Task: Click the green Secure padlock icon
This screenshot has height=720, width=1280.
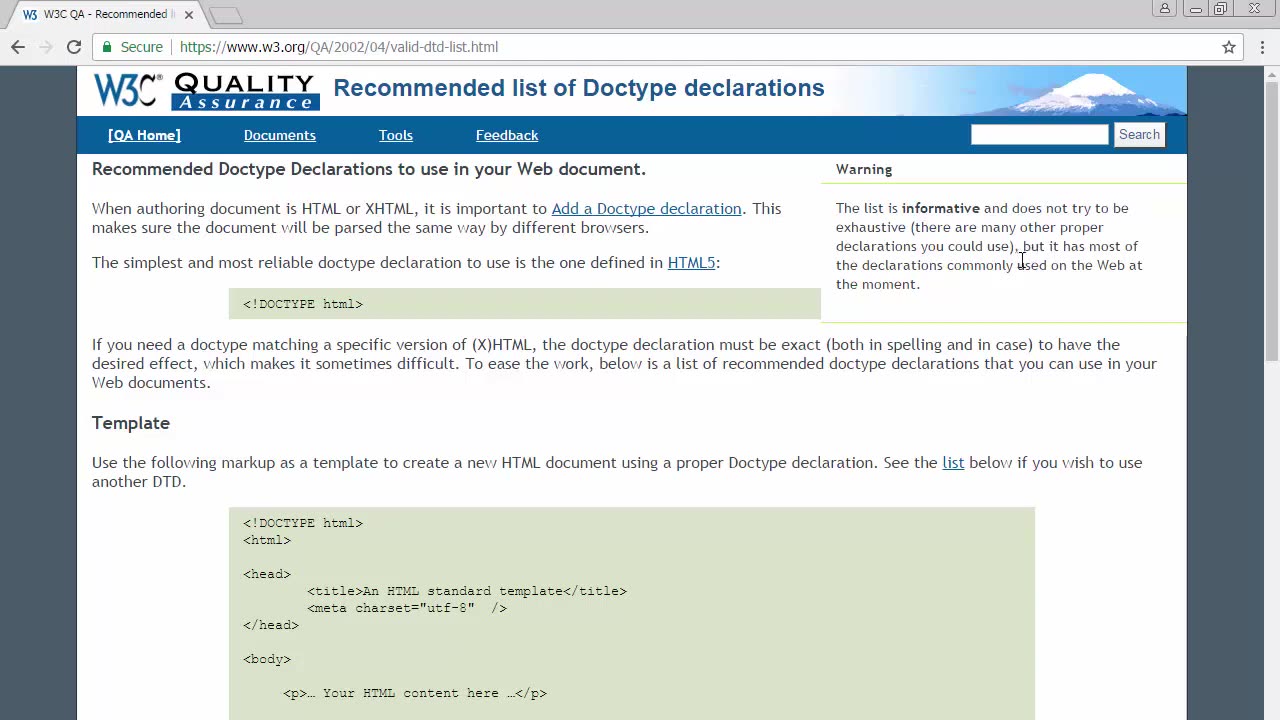Action: point(107,47)
